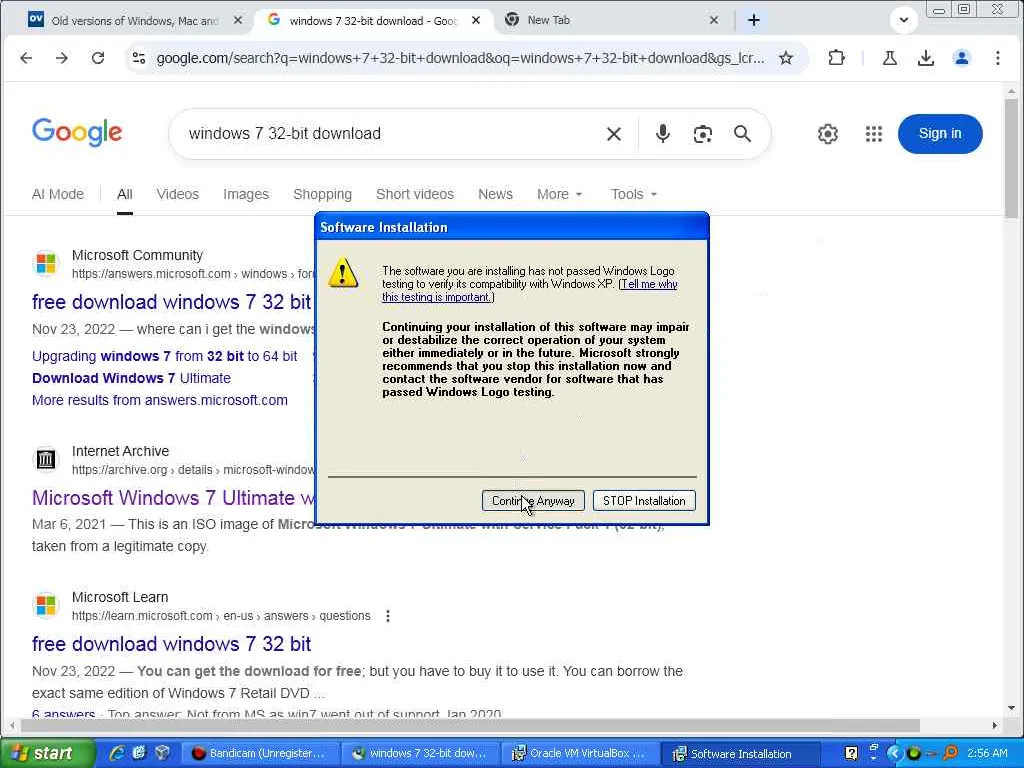Select the Short videos search tab
1024x768 pixels.
pos(415,194)
